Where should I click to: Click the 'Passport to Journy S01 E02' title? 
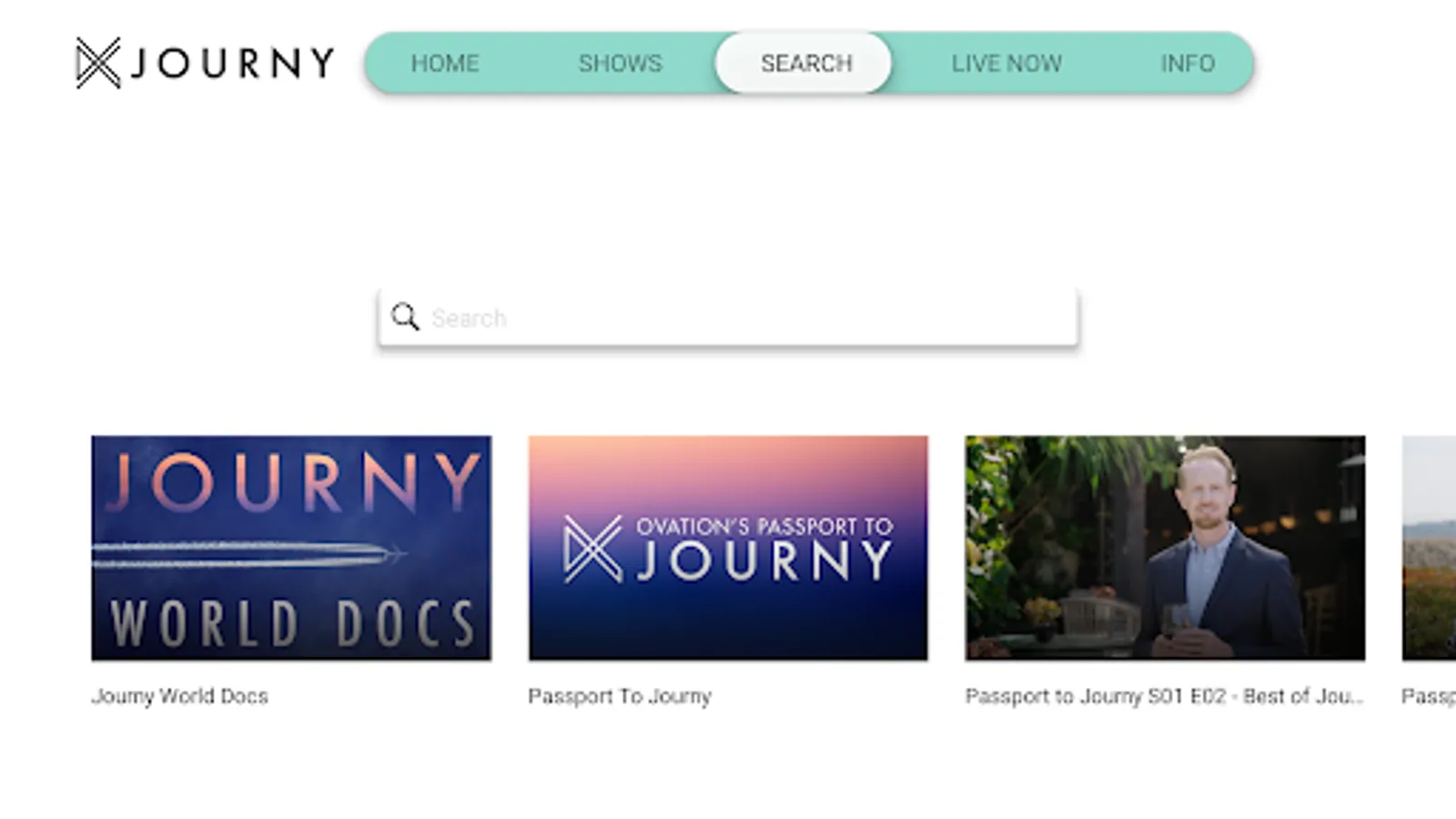[1165, 696]
